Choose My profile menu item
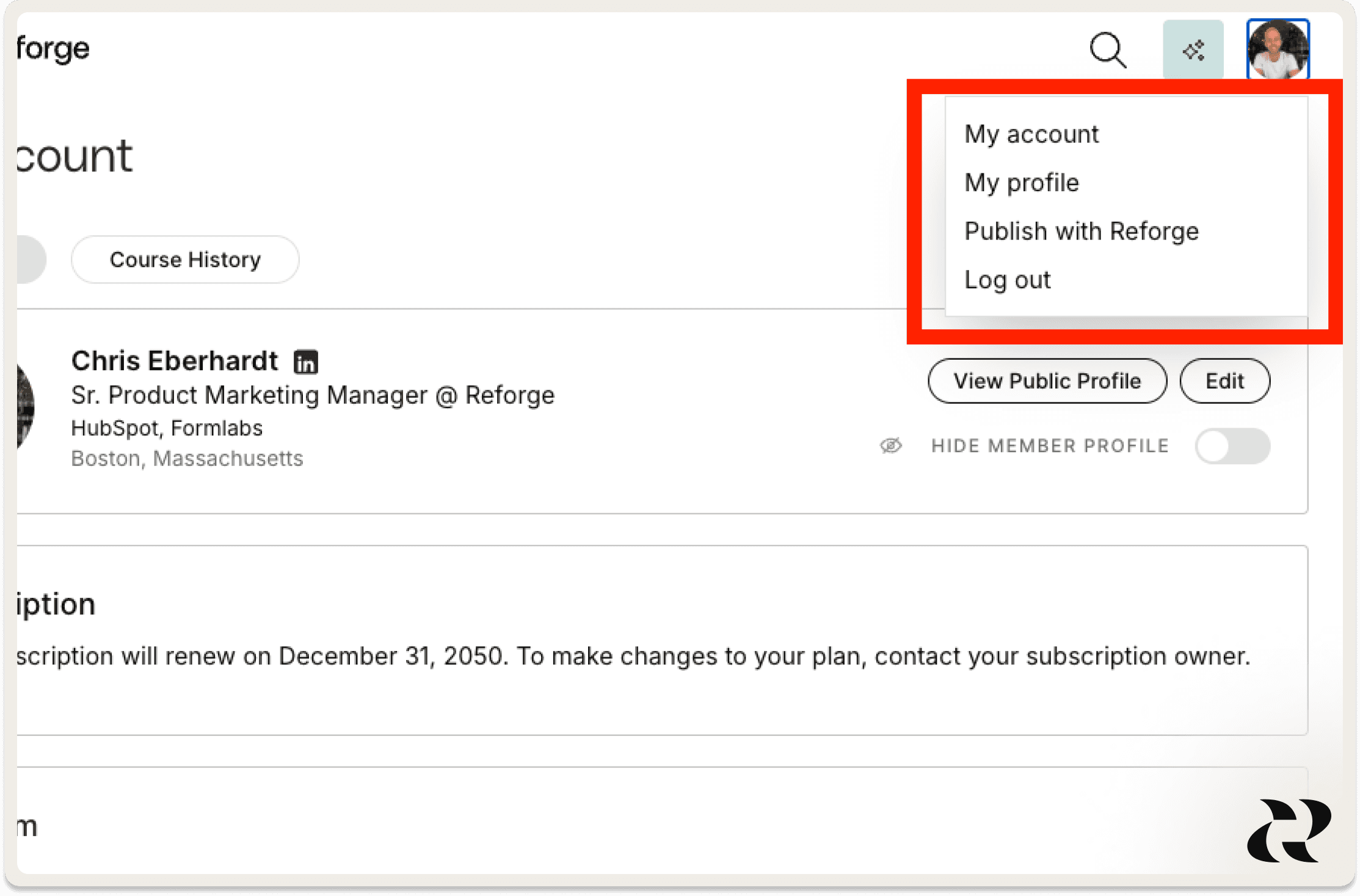1360x896 pixels. (1022, 183)
